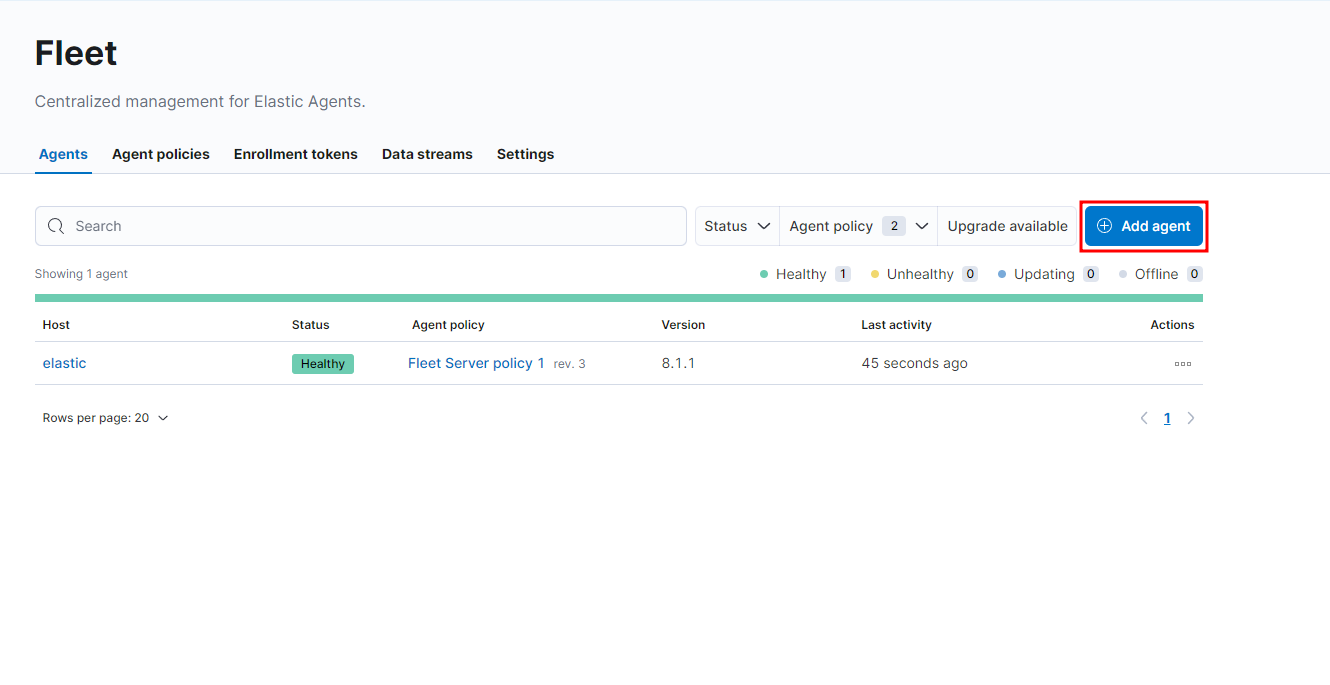The width and height of the screenshot is (1330, 685).
Task: Toggle the Upgrade available filter
Action: coord(1007,226)
